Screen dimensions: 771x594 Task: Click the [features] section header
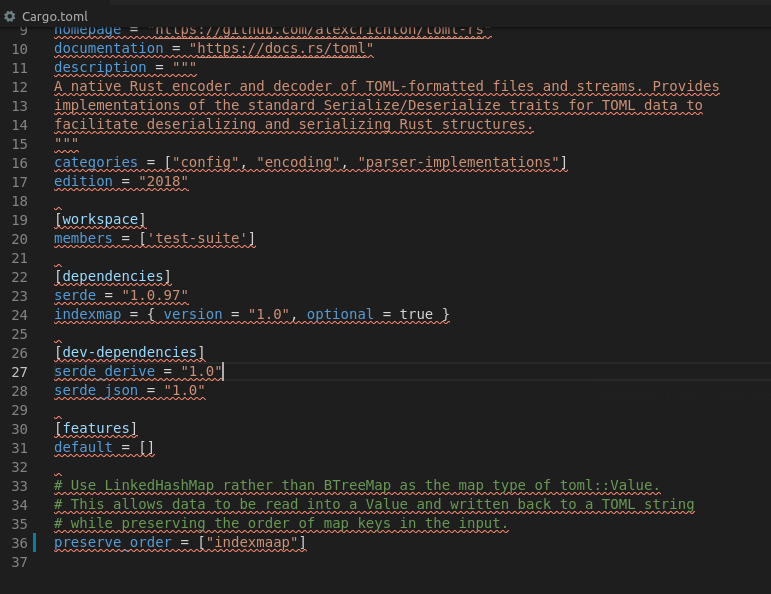(96, 429)
